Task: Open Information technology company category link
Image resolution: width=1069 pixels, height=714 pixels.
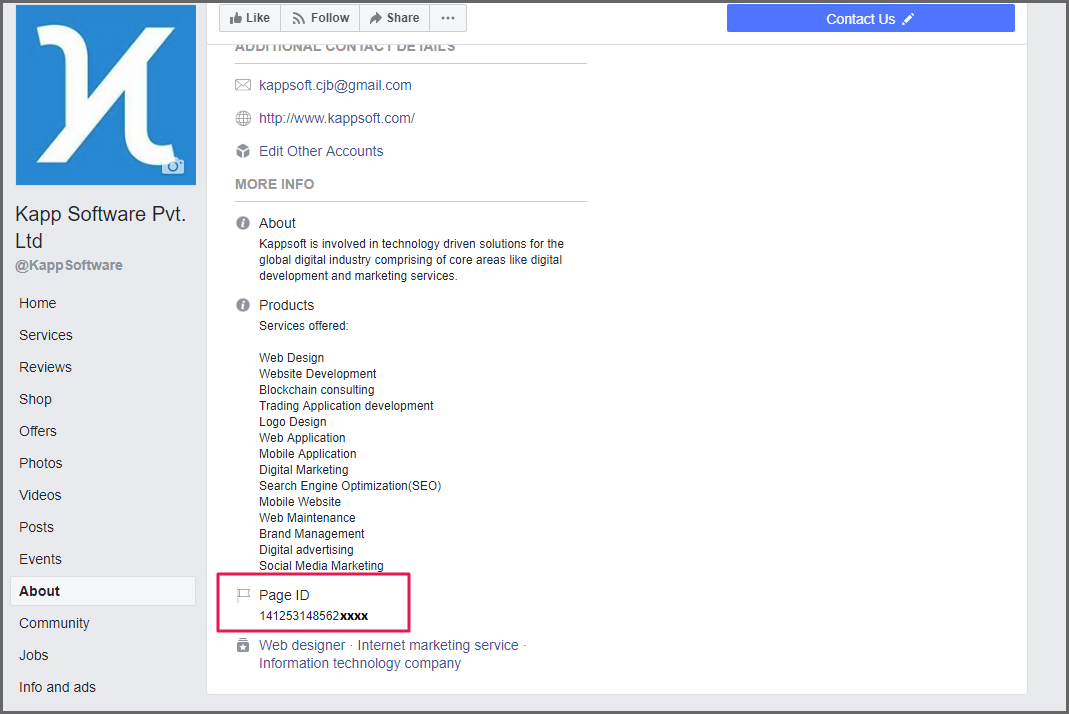Action: pos(360,663)
